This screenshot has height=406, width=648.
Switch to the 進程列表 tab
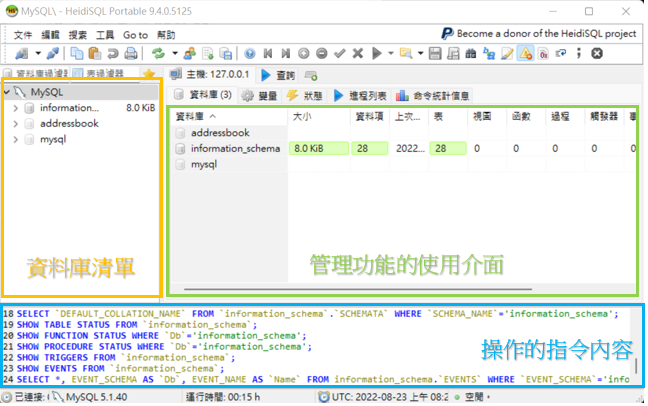(x=360, y=96)
